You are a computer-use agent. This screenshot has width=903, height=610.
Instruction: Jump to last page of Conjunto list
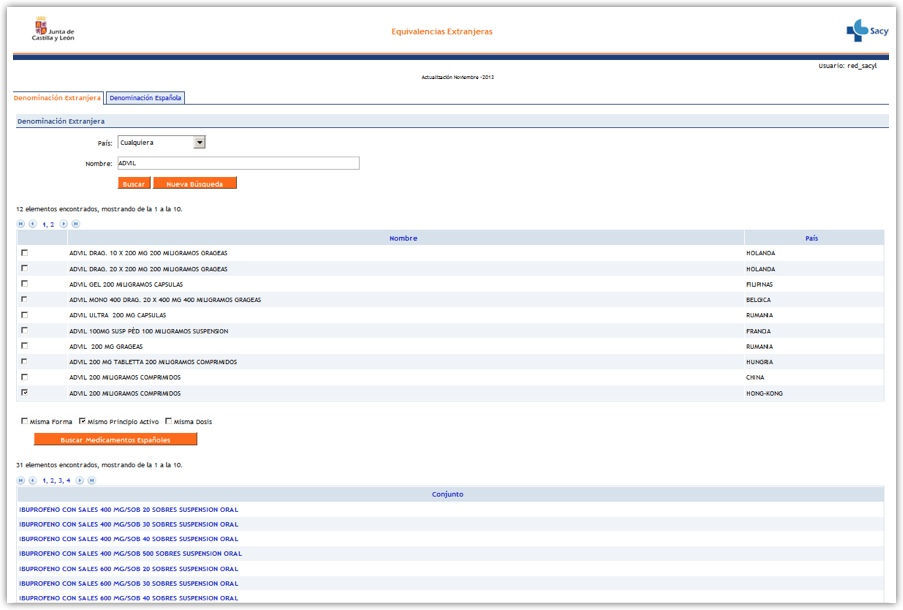[92, 480]
